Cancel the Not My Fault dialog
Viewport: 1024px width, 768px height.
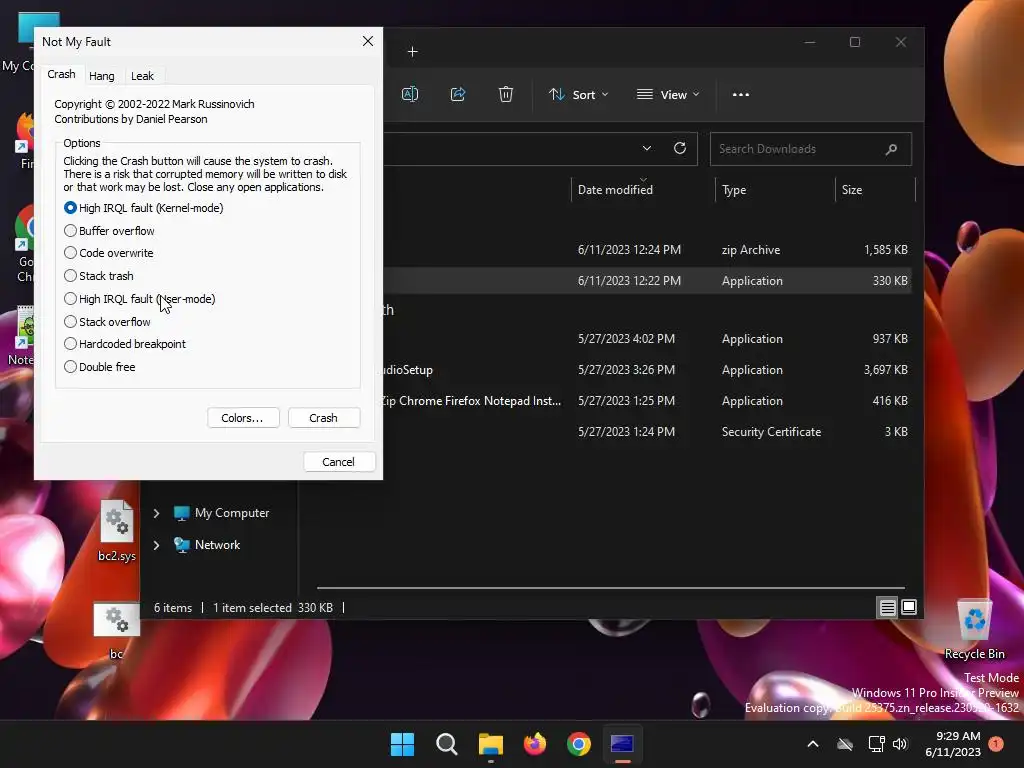coord(338,462)
